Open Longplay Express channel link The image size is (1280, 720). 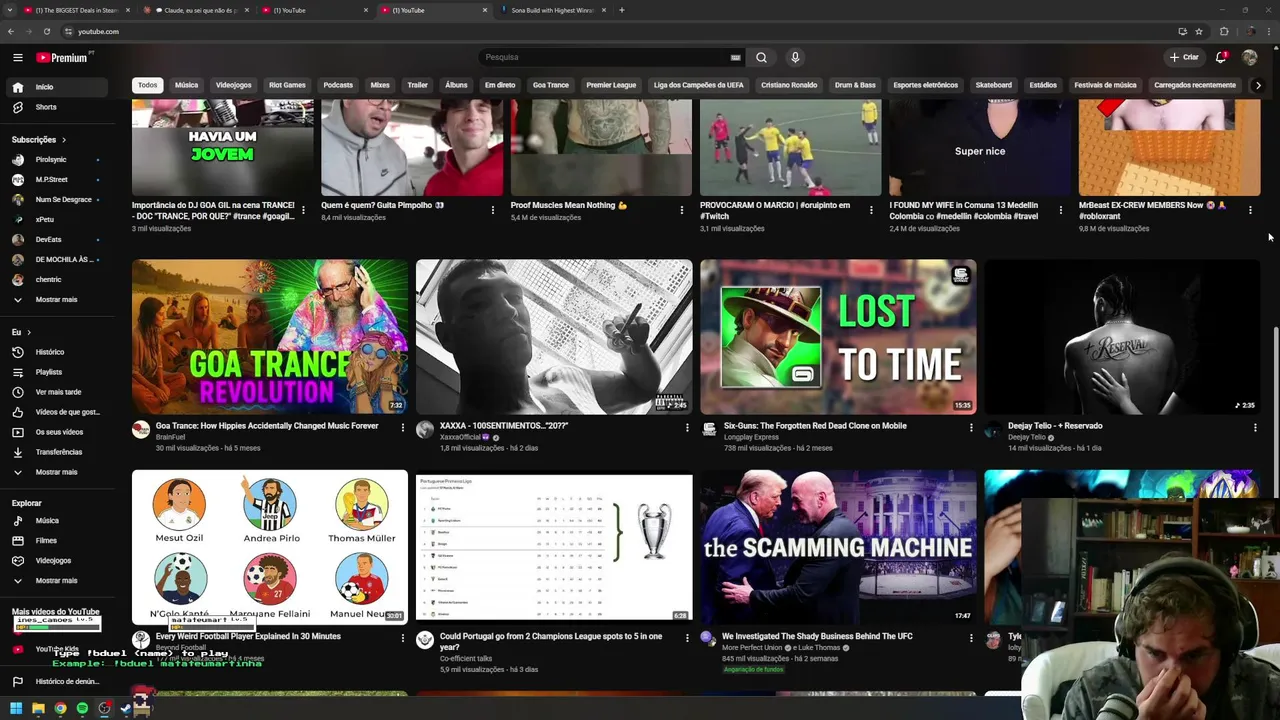[x=750, y=437]
